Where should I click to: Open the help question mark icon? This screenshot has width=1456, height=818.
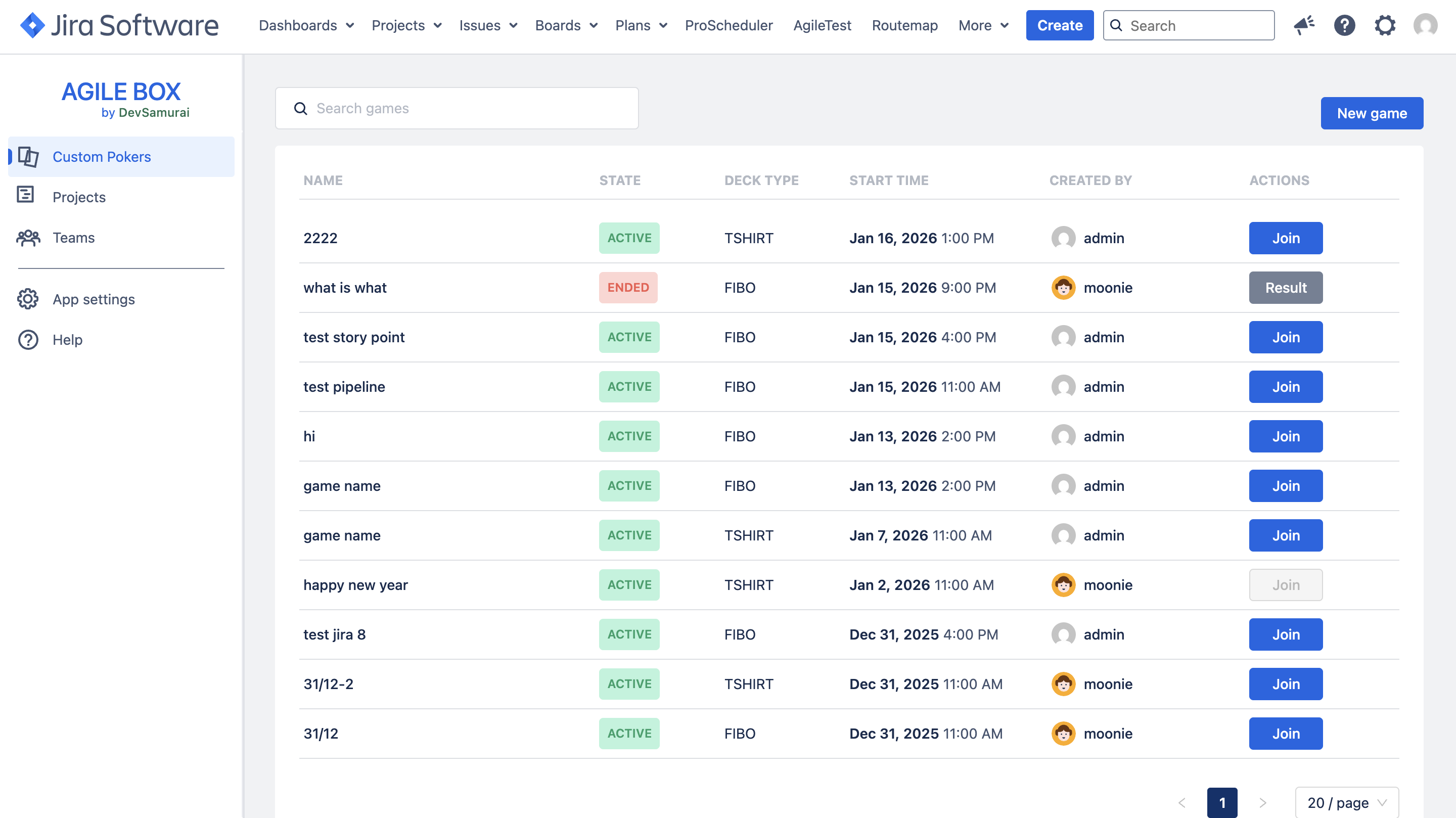point(1344,25)
